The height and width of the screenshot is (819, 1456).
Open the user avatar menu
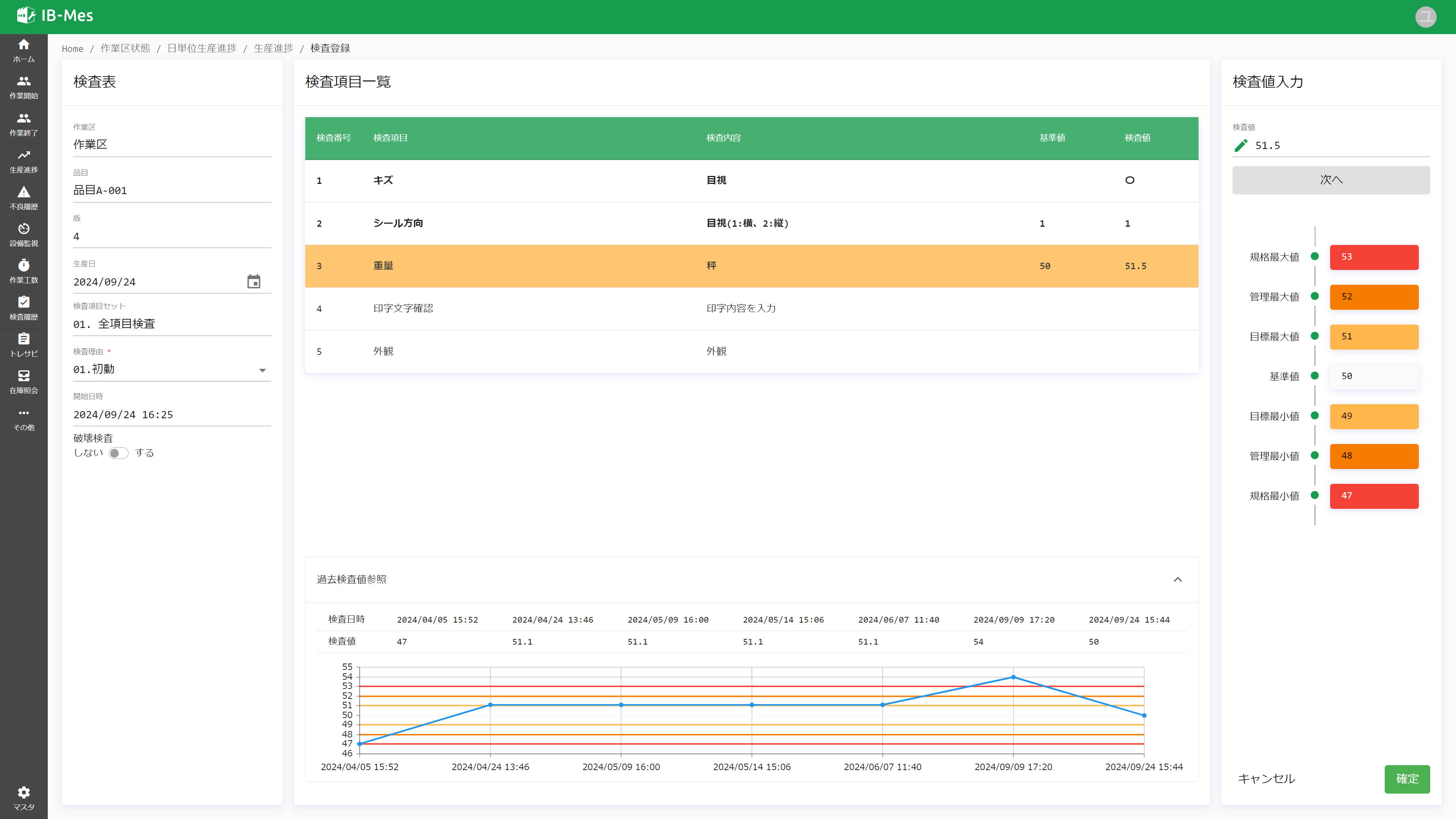coord(1426,16)
